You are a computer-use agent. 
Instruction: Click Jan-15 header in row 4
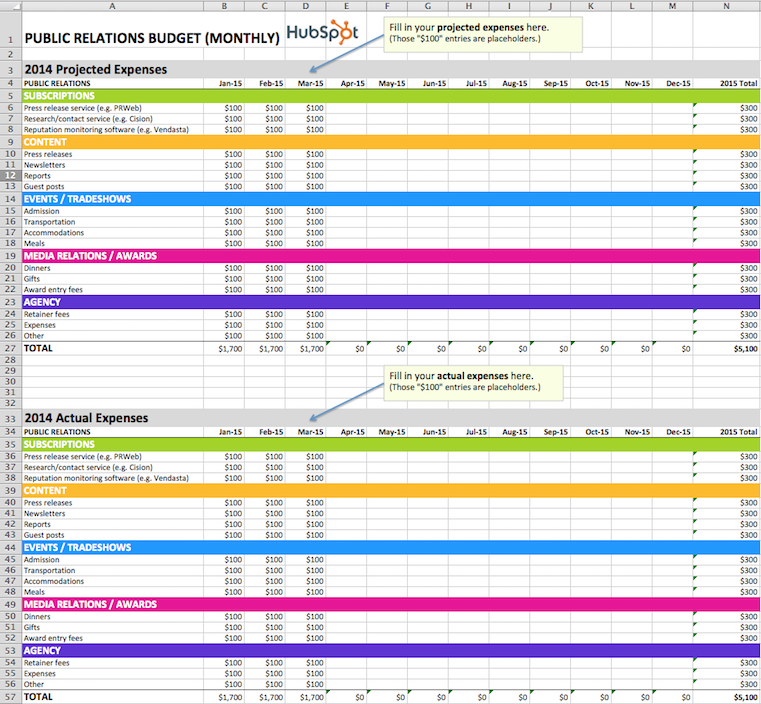pos(230,83)
